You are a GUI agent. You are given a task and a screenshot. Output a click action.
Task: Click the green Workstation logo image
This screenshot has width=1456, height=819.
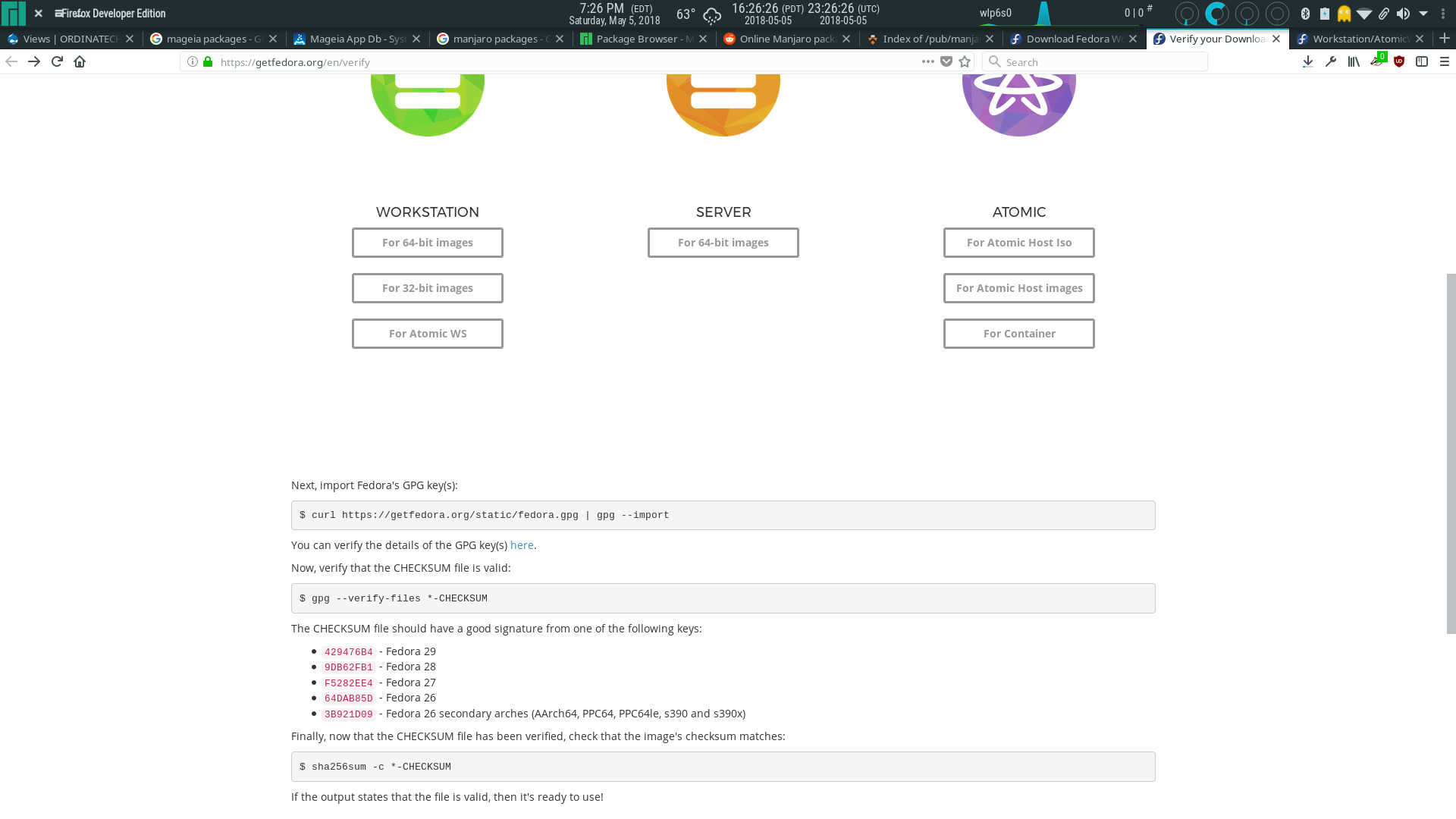(428, 105)
